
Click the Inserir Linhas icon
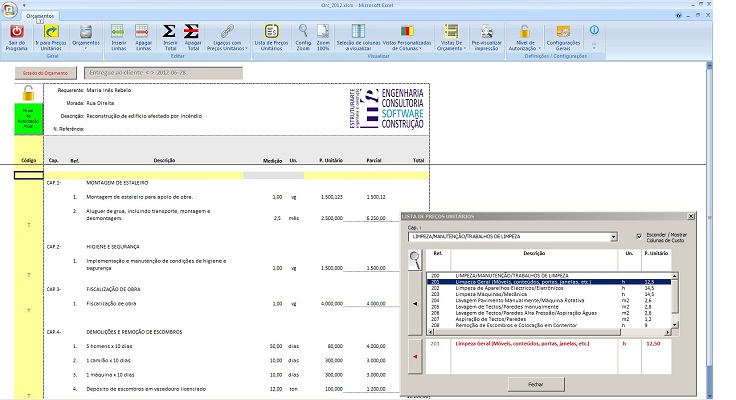119,36
